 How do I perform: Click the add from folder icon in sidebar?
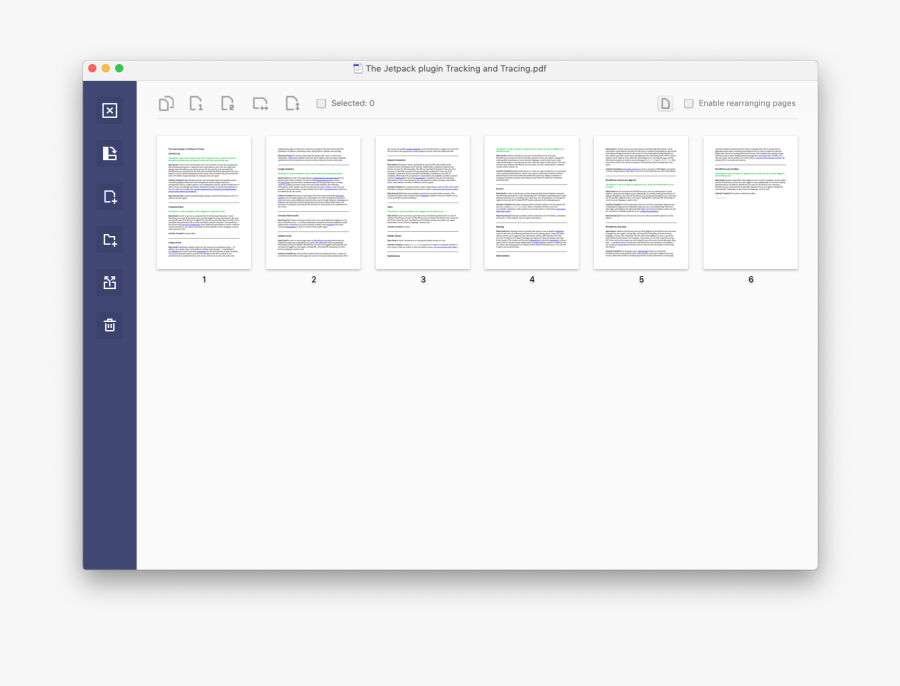(x=110, y=240)
